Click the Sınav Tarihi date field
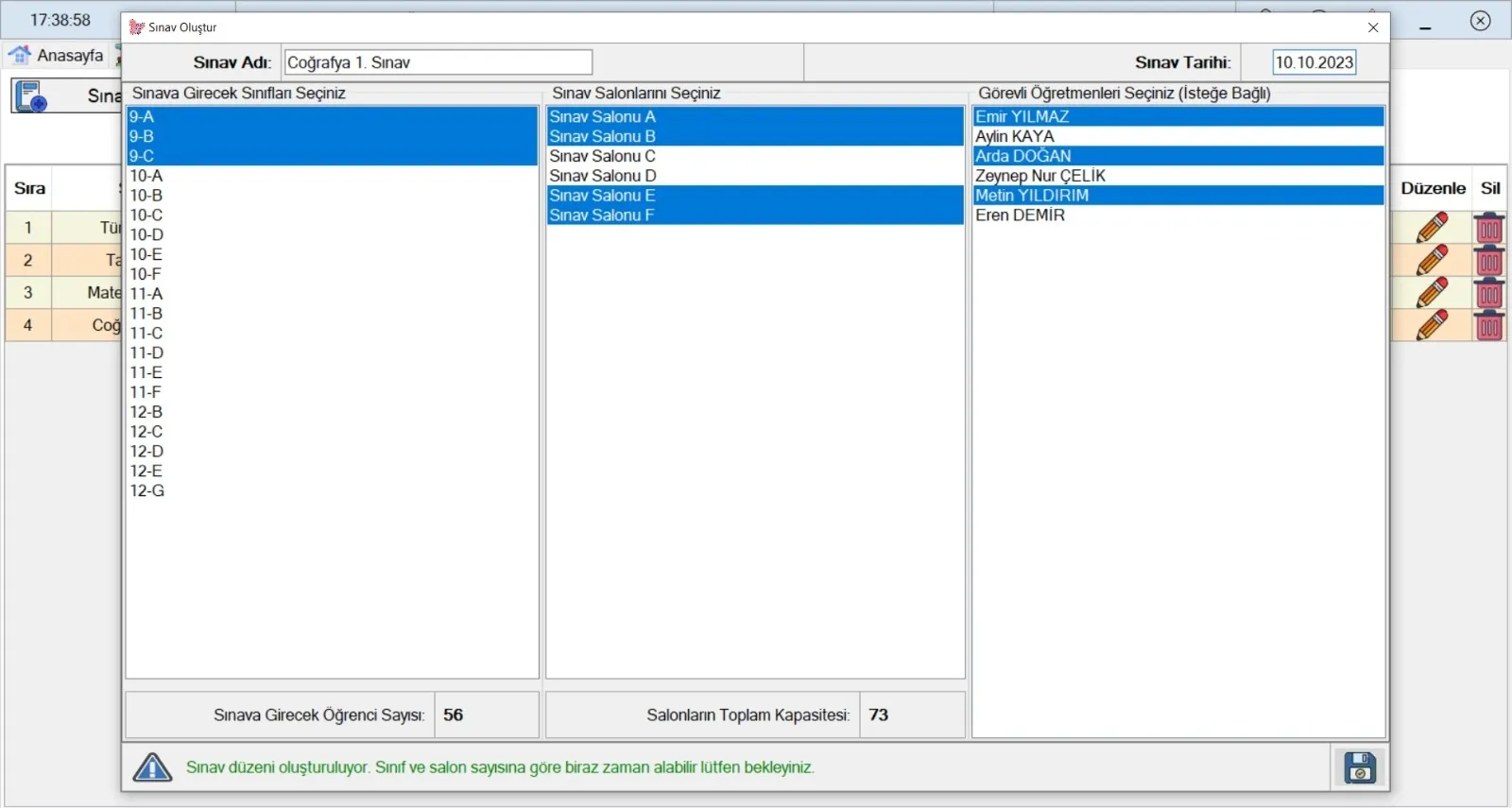 (x=1314, y=62)
